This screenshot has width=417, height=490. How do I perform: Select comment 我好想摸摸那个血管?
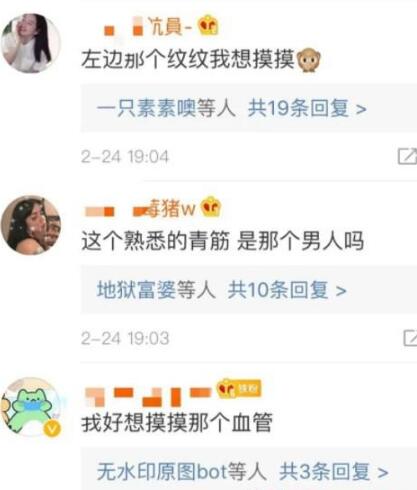pos(177,423)
